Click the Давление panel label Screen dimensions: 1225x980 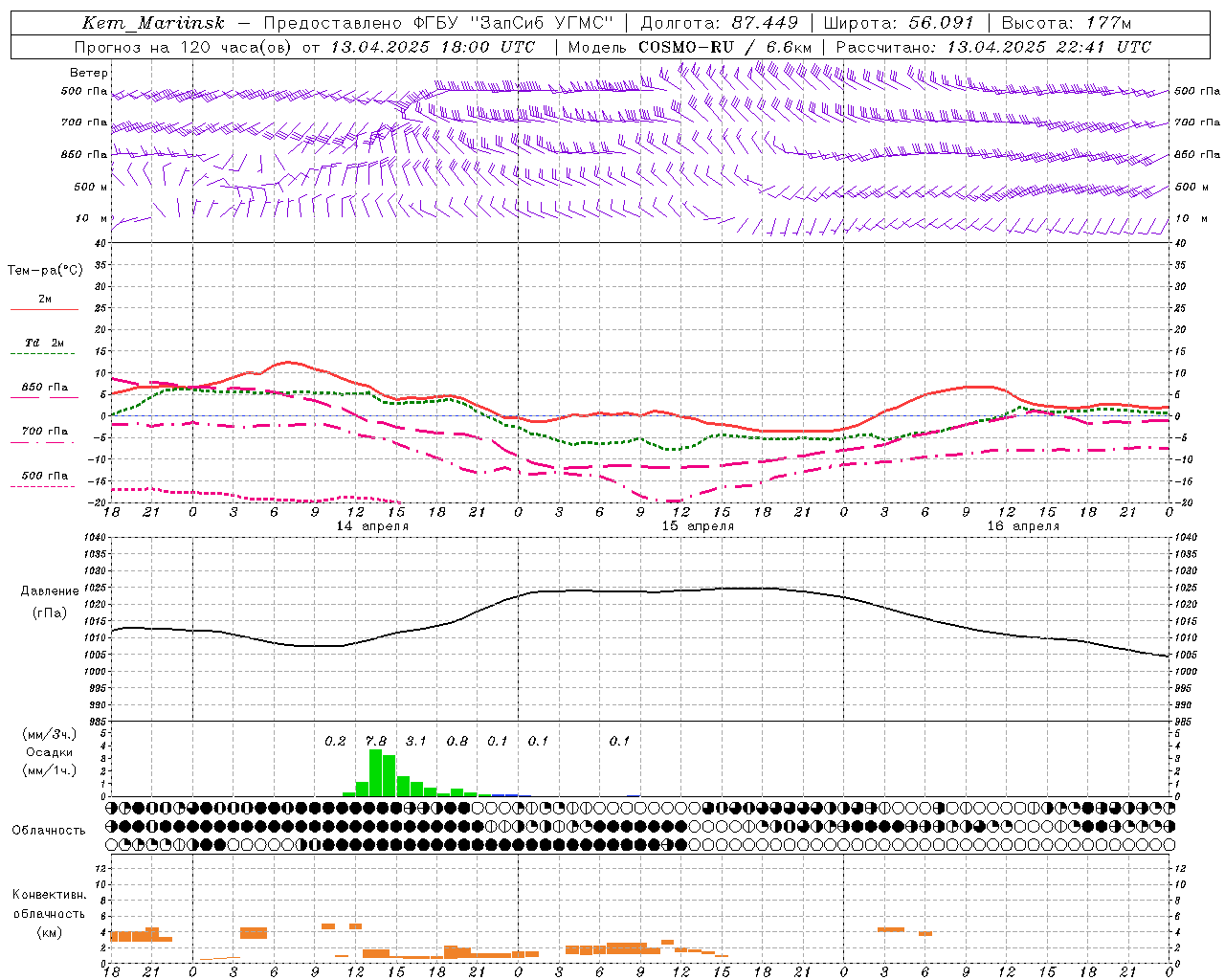[x=50, y=591]
